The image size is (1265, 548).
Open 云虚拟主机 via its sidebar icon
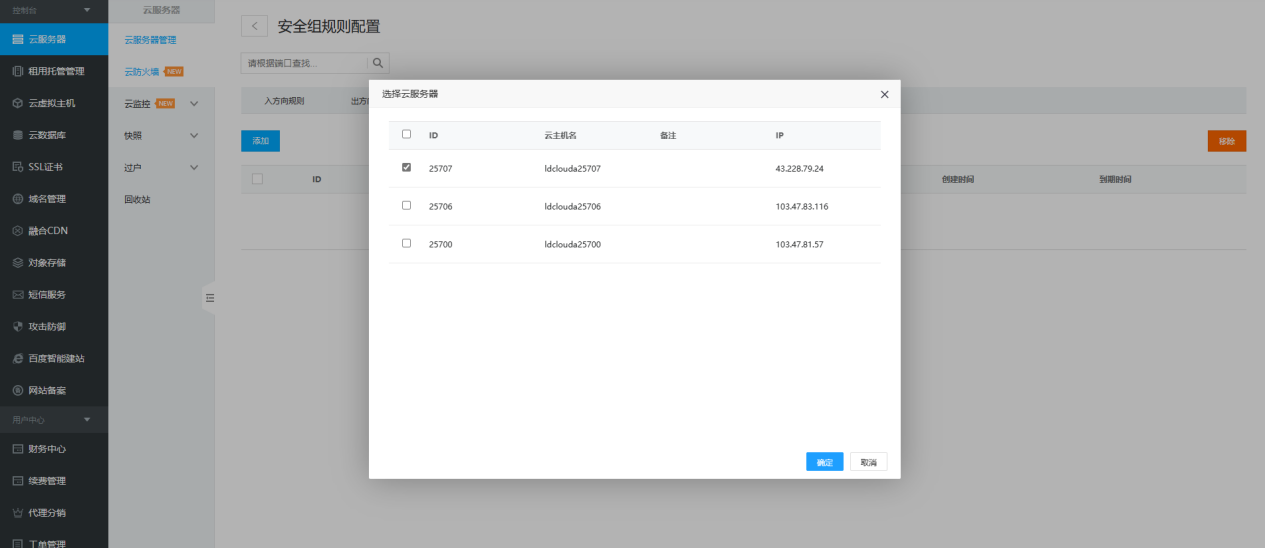point(17,103)
